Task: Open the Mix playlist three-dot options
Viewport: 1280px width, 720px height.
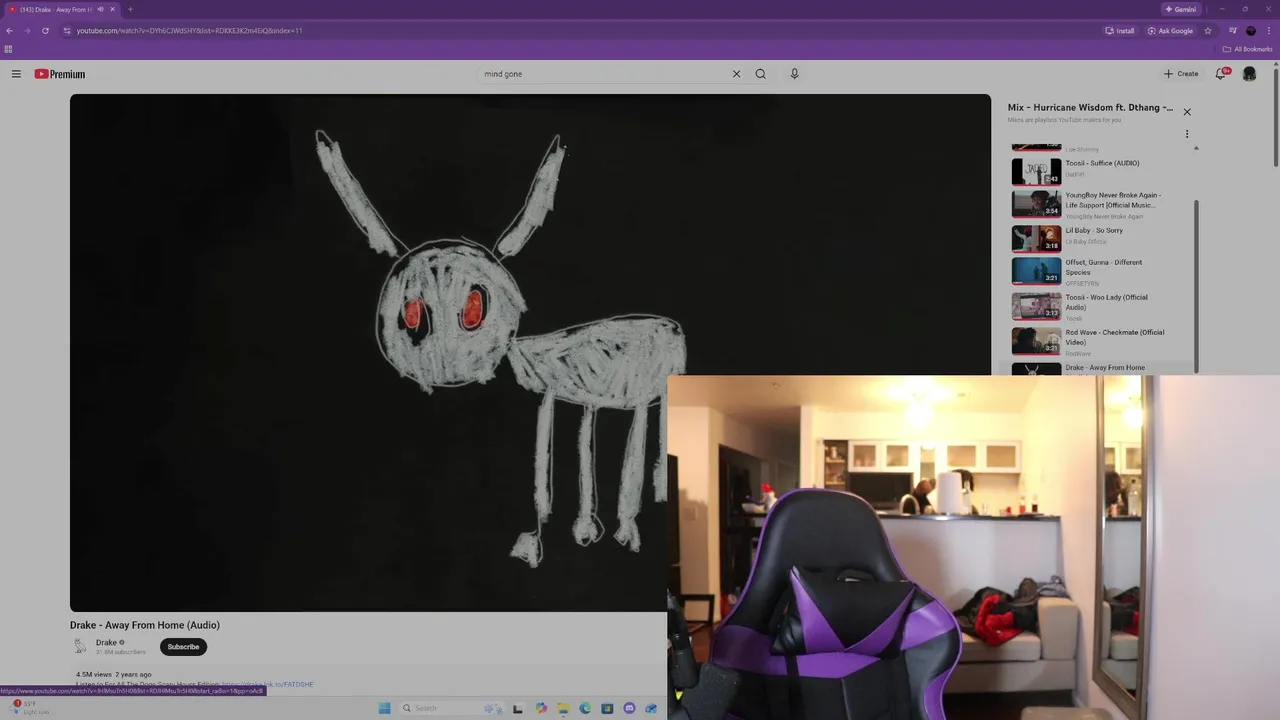Action: [1187, 134]
